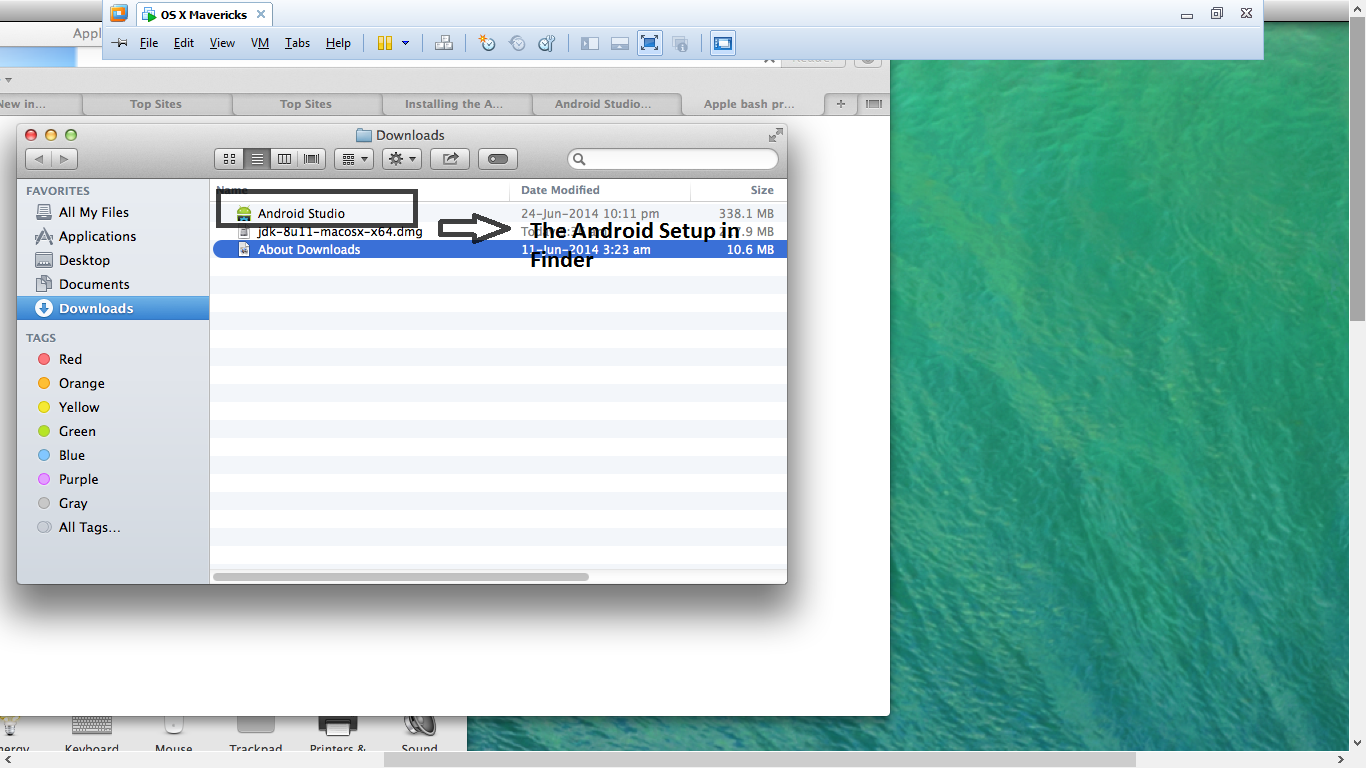
Task: Toggle the VMware console view icon
Action: coord(723,43)
